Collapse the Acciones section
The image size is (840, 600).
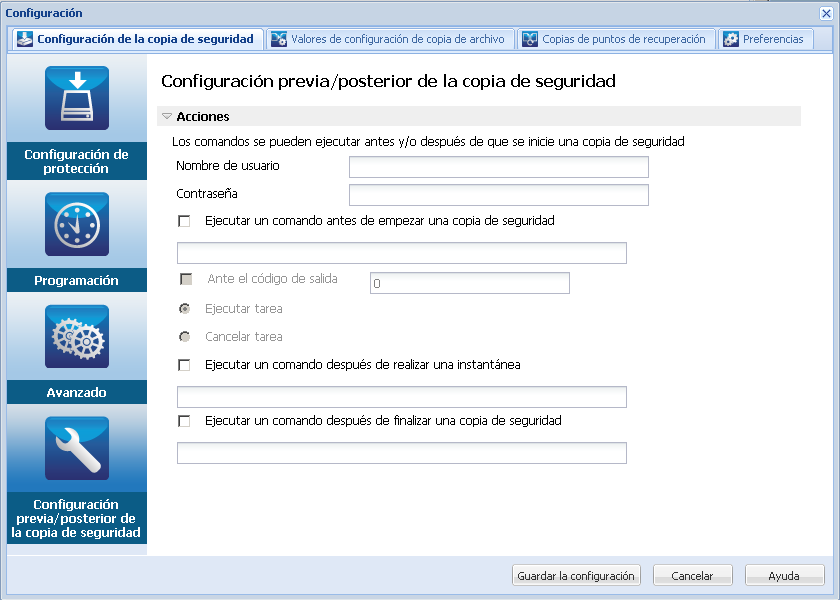(166, 115)
